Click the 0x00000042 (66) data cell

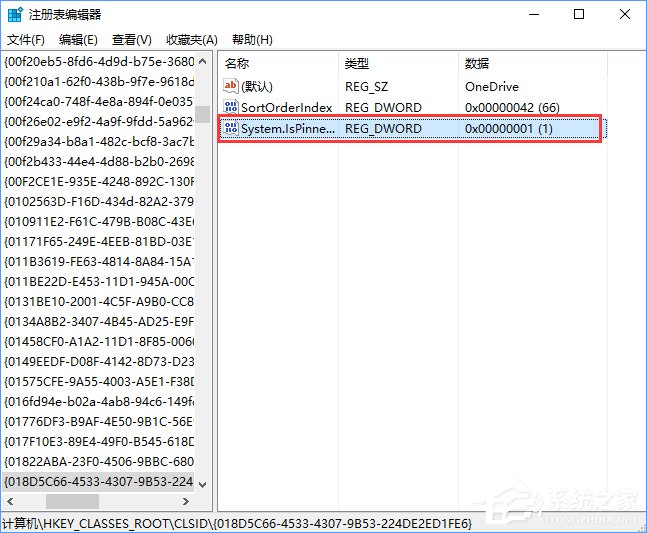[512, 107]
